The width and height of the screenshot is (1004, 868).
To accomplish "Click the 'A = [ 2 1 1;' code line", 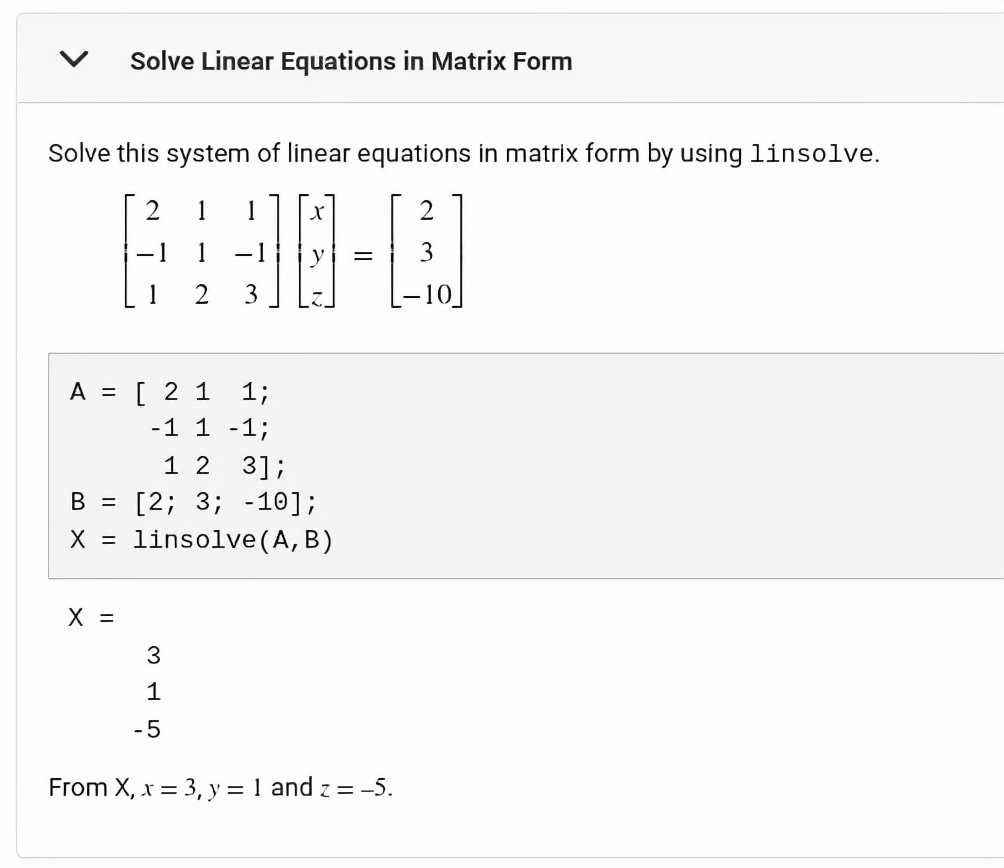I will [x=170, y=392].
